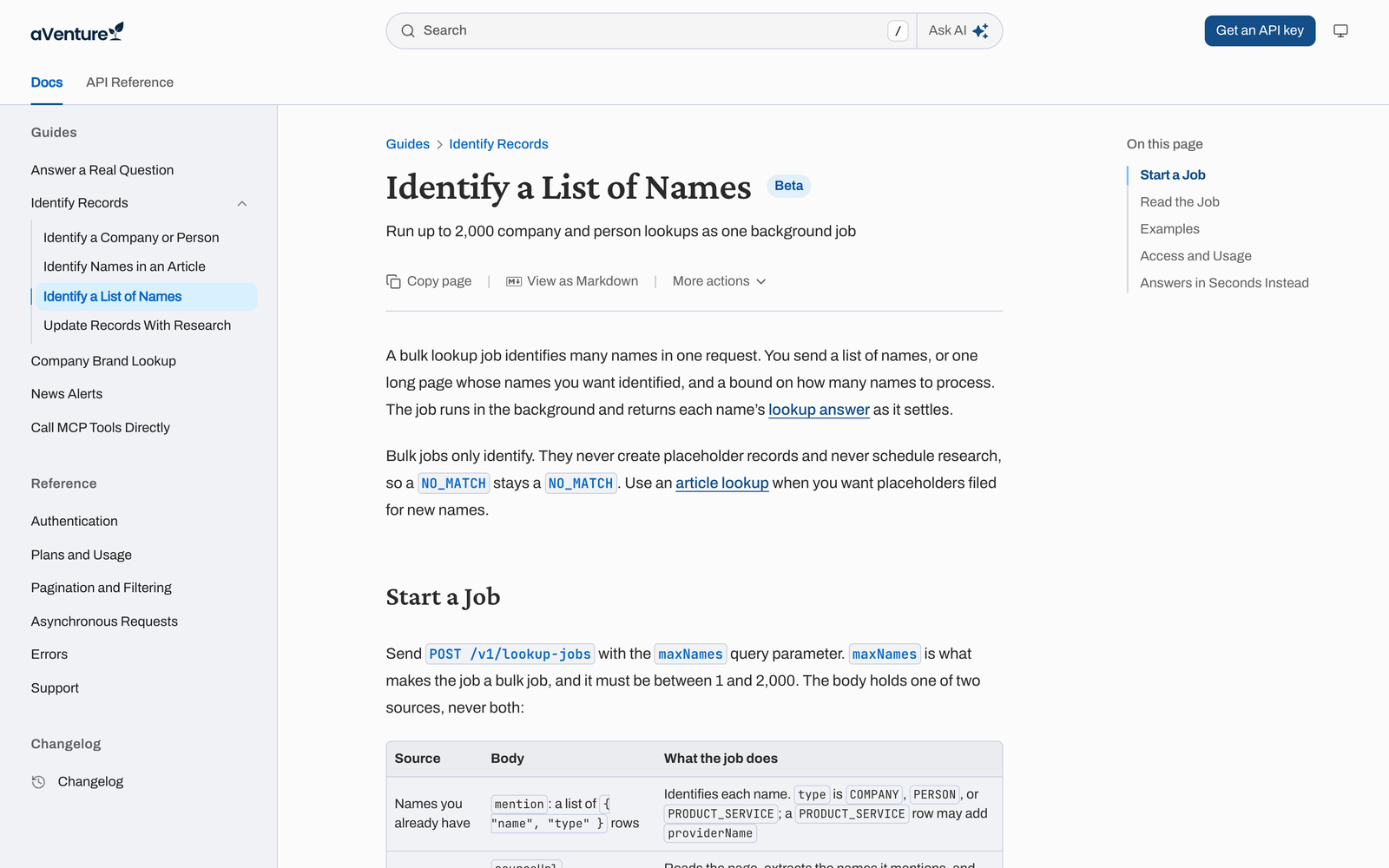Jump to Answers in Seconds Instead
This screenshot has width=1389, height=868.
[1224, 282]
